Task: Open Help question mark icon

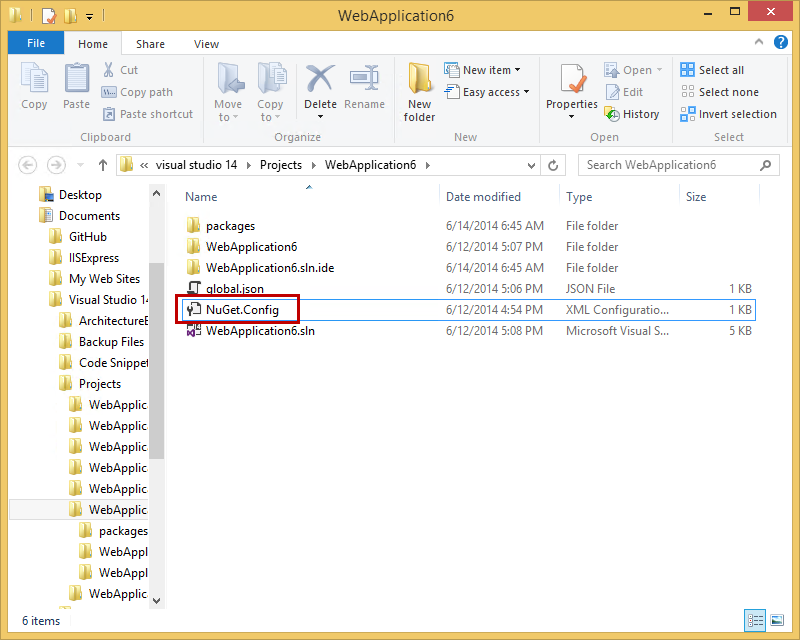Action: pyautogui.click(x=781, y=42)
